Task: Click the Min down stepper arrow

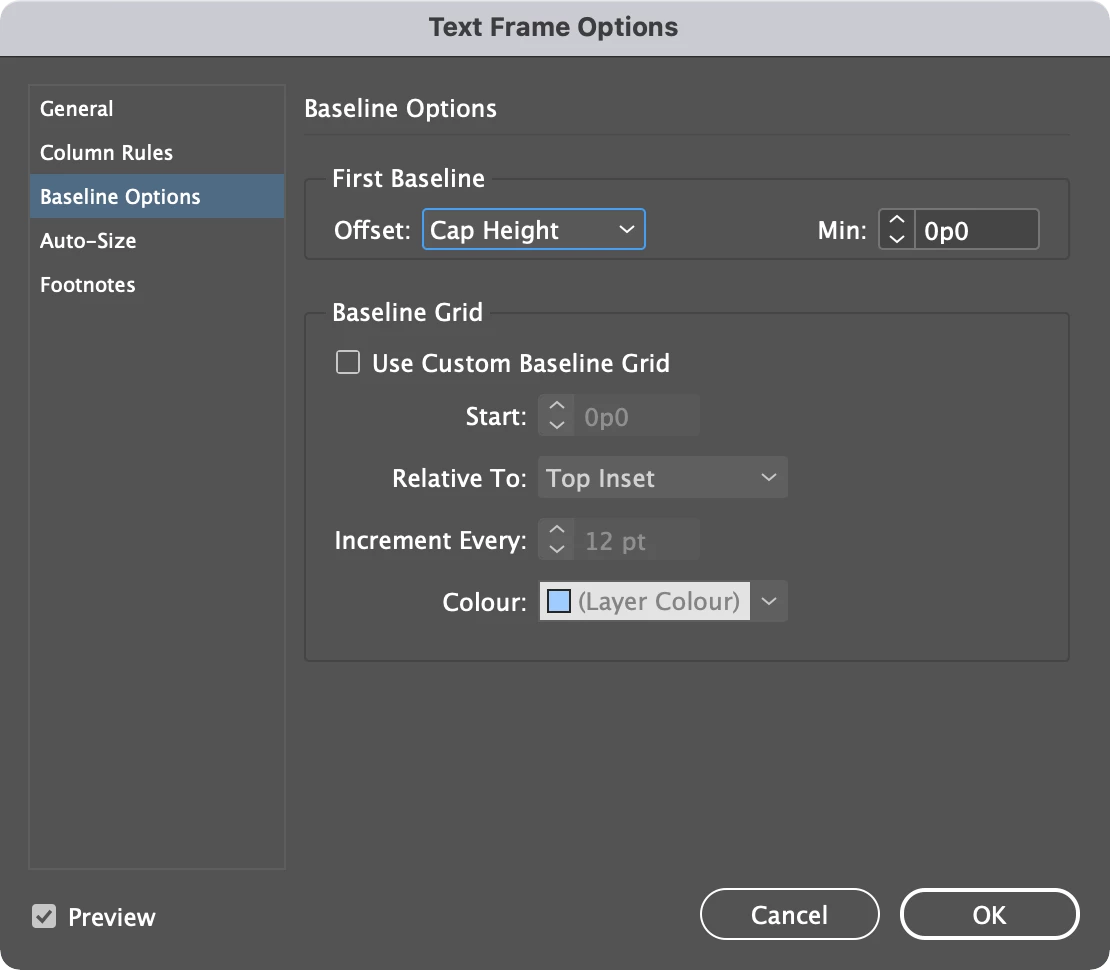Action: (896, 238)
